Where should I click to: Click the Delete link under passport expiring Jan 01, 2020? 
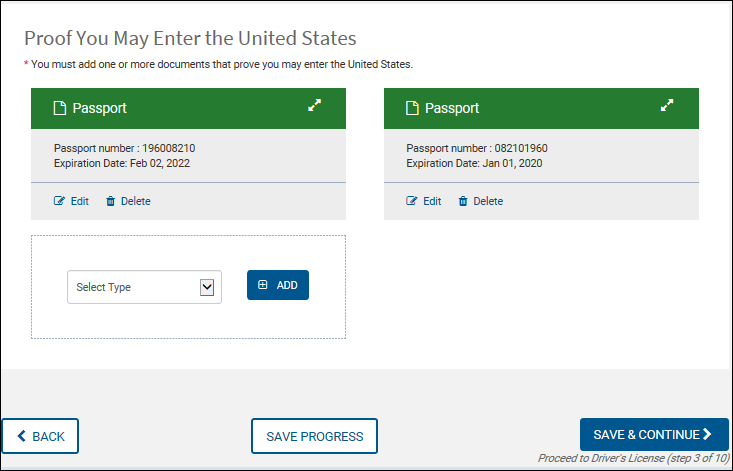click(x=488, y=201)
